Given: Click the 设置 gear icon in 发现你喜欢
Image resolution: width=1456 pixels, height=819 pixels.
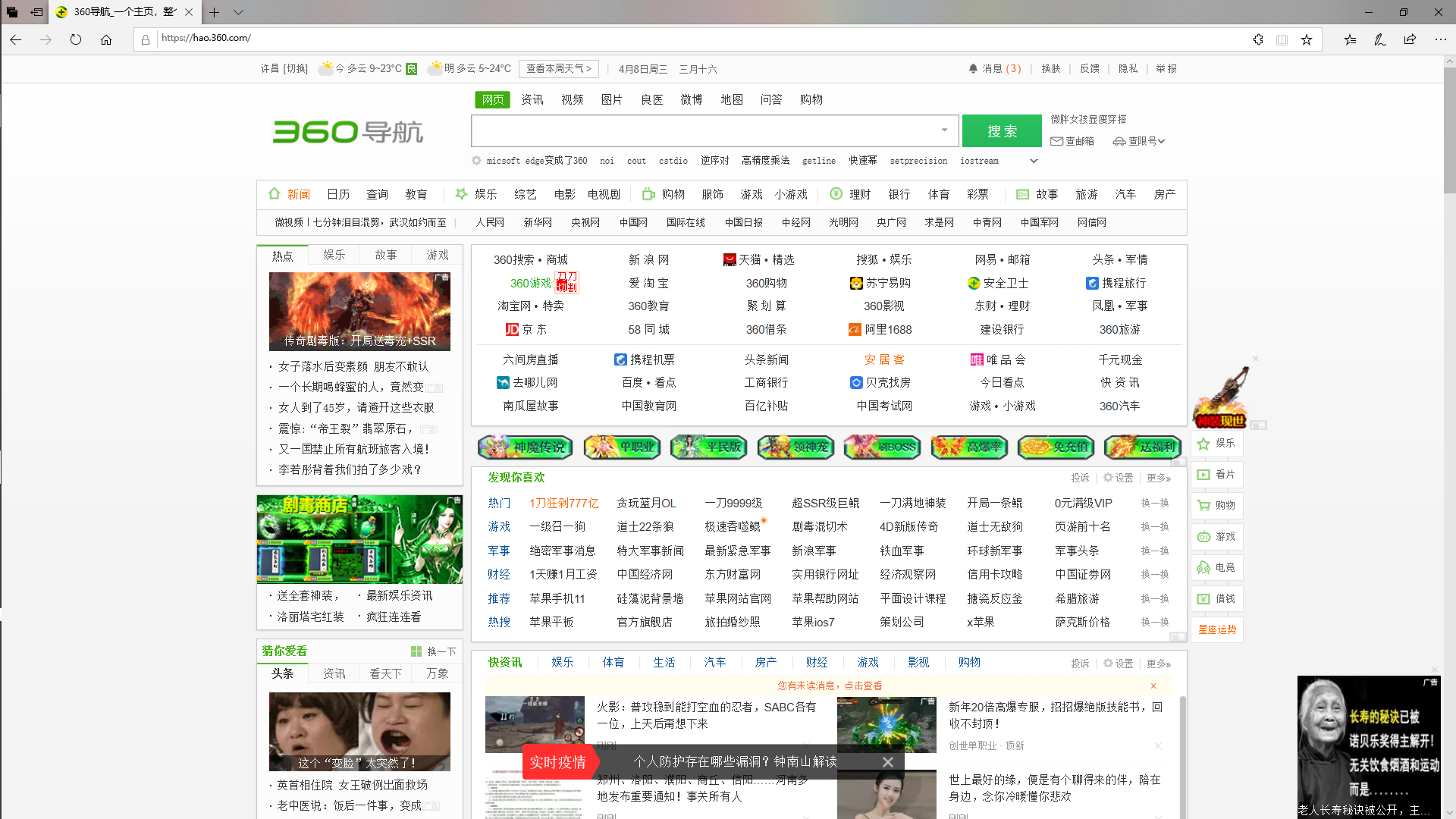Looking at the screenshot, I should click(1107, 478).
